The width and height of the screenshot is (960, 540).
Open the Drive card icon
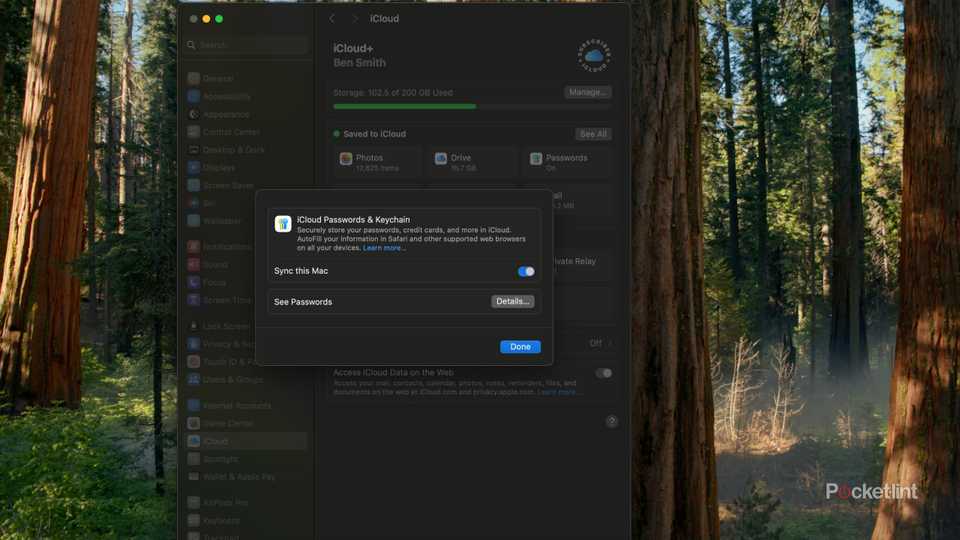(441, 159)
